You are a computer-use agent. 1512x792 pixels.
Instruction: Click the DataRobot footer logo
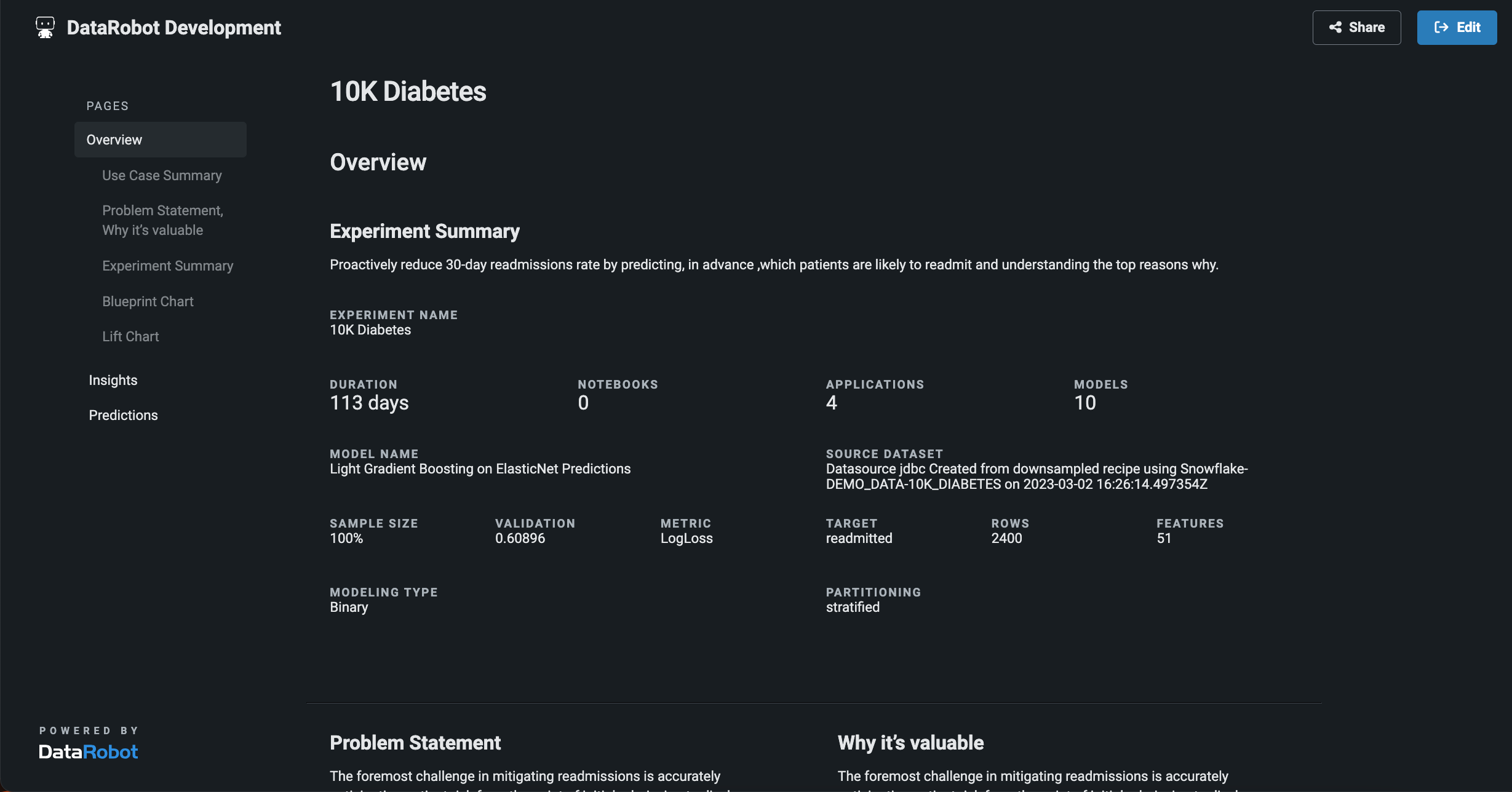point(88,751)
